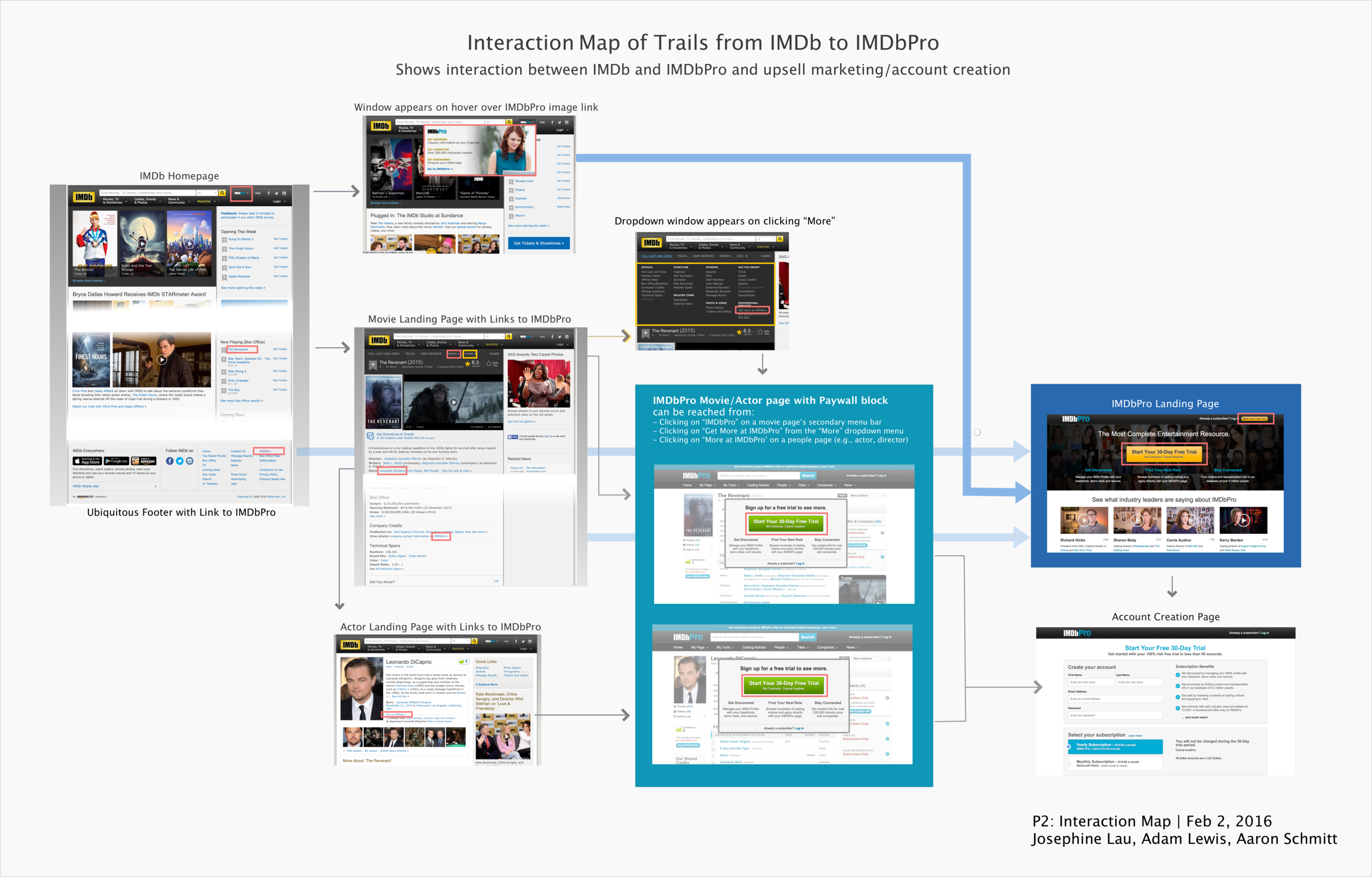The height and width of the screenshot is (877, 1372).
Task: Click the App Store badge under IMDb Everywhere
Action: coord(87,461)
